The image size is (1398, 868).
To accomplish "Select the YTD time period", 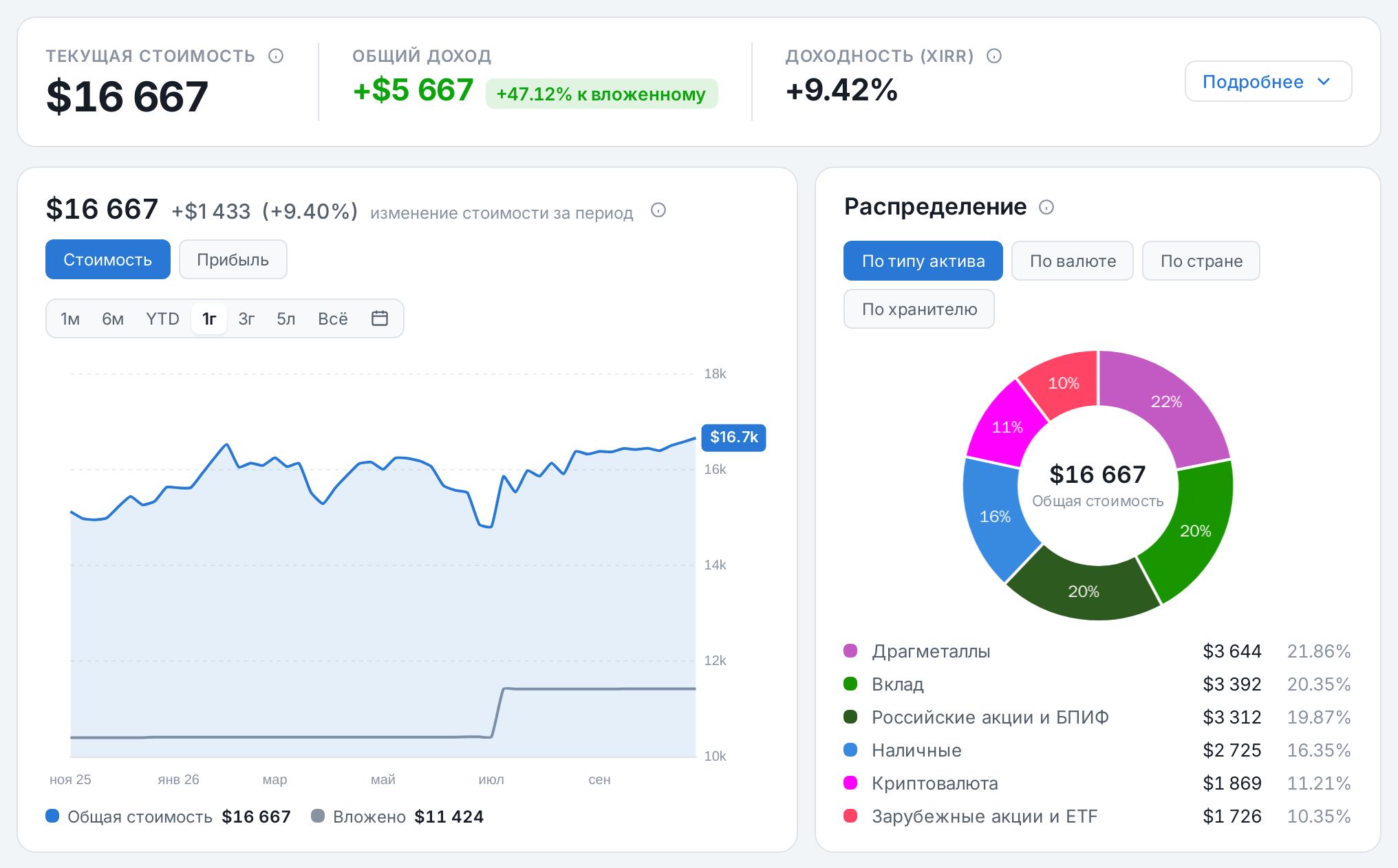I will coord(162,319).
